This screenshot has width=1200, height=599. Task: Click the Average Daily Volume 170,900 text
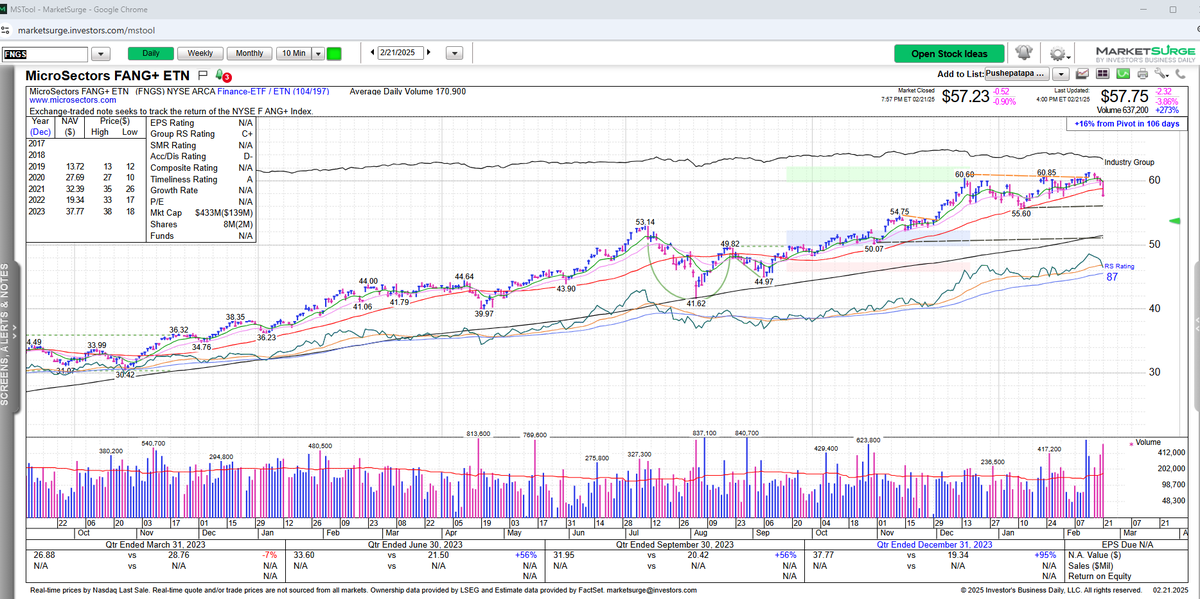pyautogui.click(x=408, y=91)
